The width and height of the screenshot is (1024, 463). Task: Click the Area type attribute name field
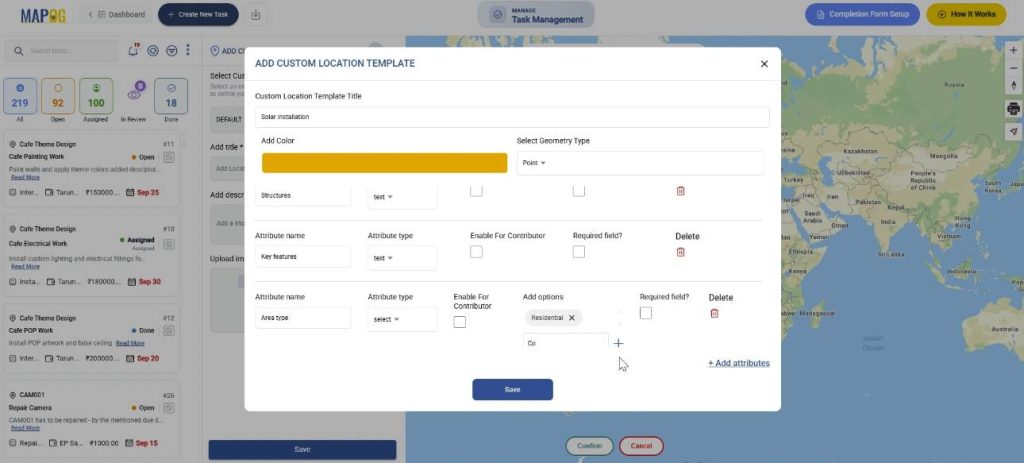(303, 318)
